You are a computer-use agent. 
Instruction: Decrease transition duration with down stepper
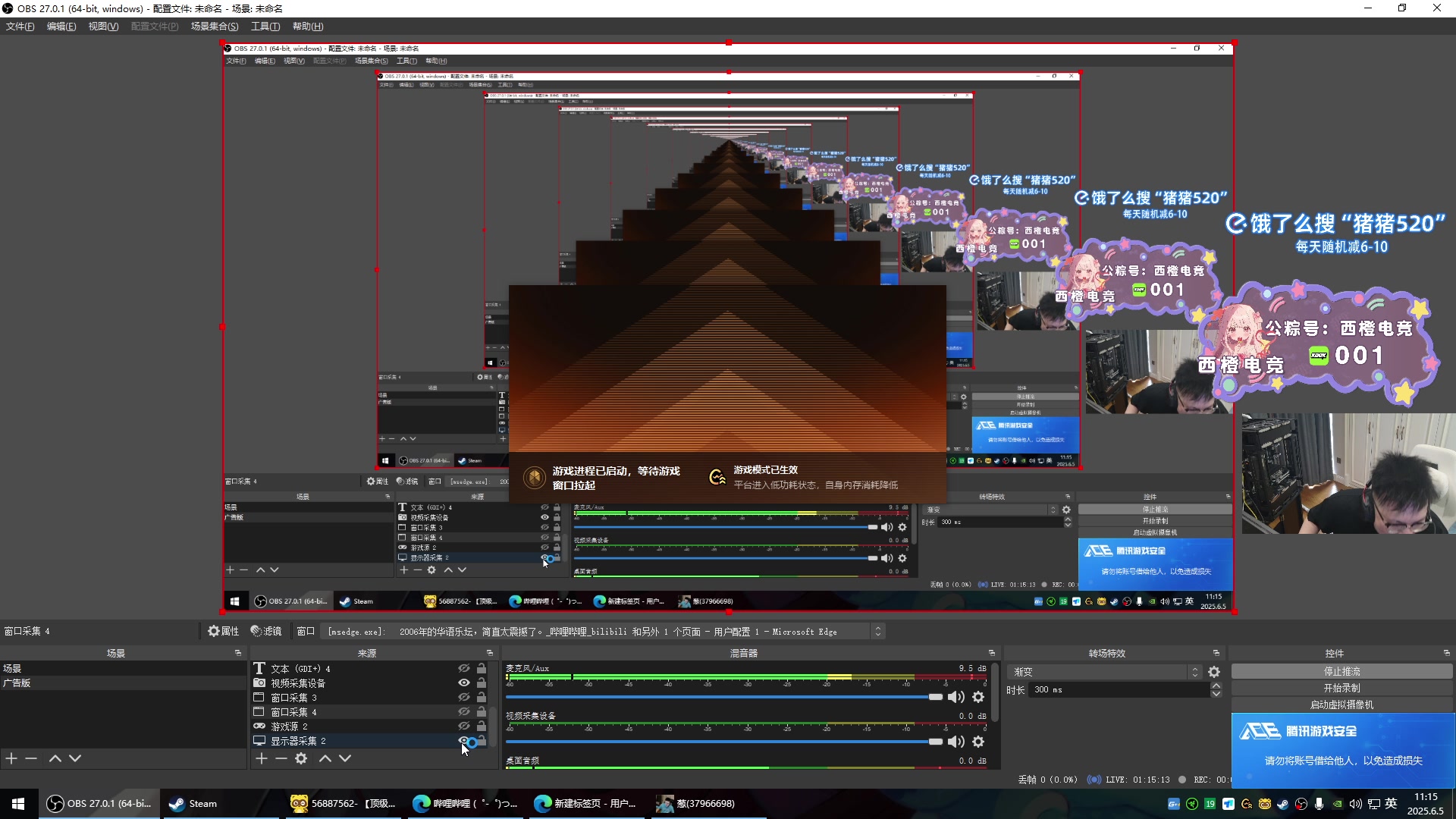(x=1217, y=694)
